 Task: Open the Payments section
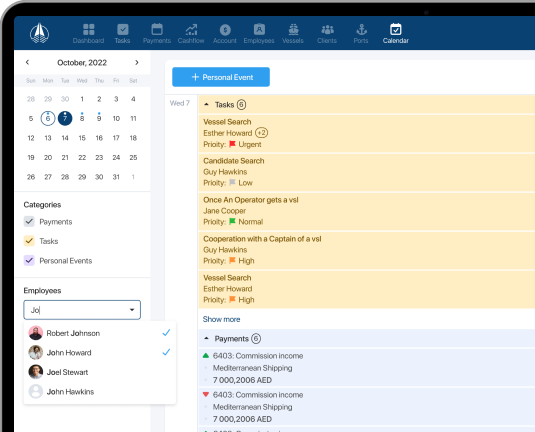pos(157,33)
